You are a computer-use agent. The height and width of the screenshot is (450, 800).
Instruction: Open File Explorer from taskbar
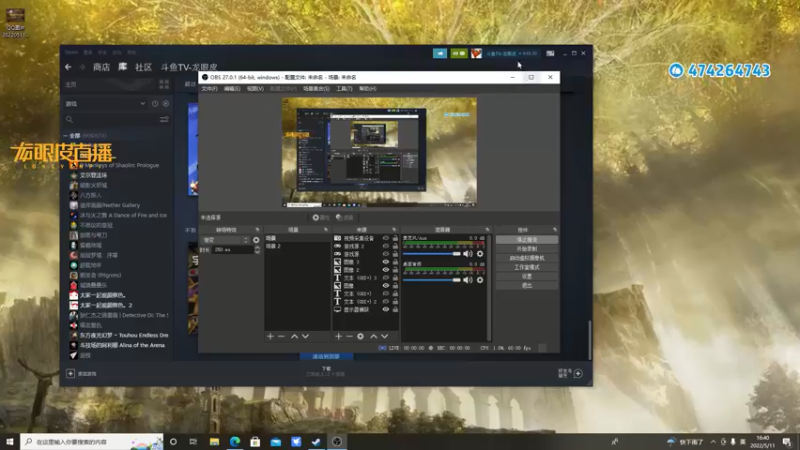click(214, 442)
